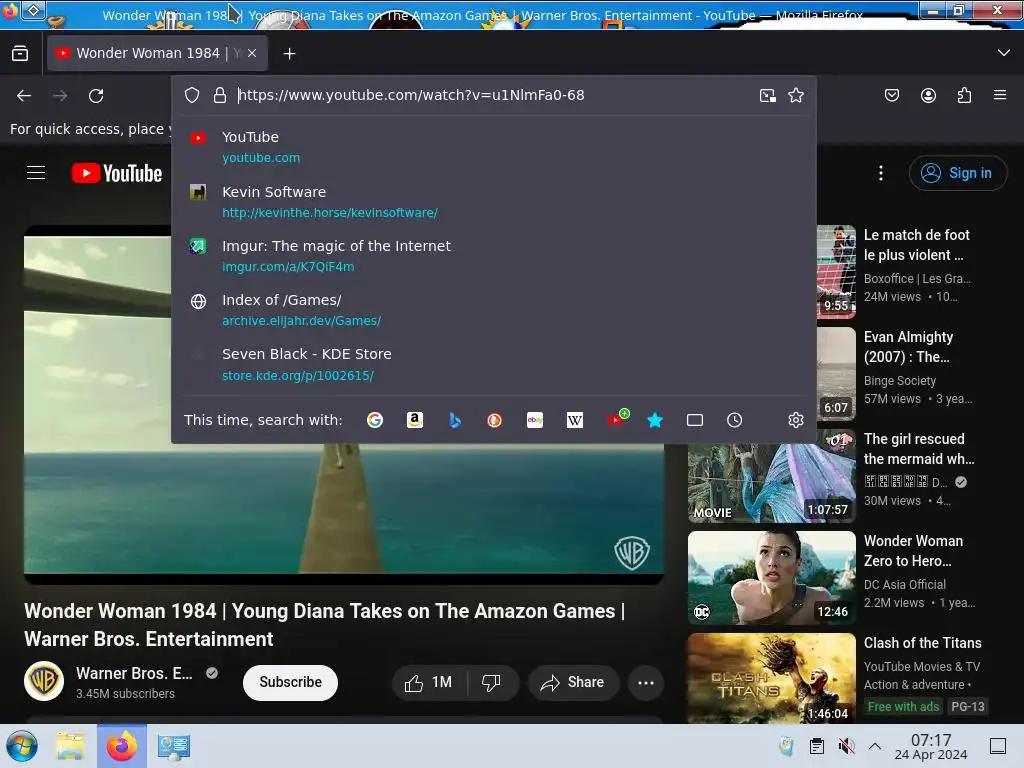The height and width of the screenshot is (768, 1024).
Task: Add YouTube as a search engine
Action: pos(616,419)
